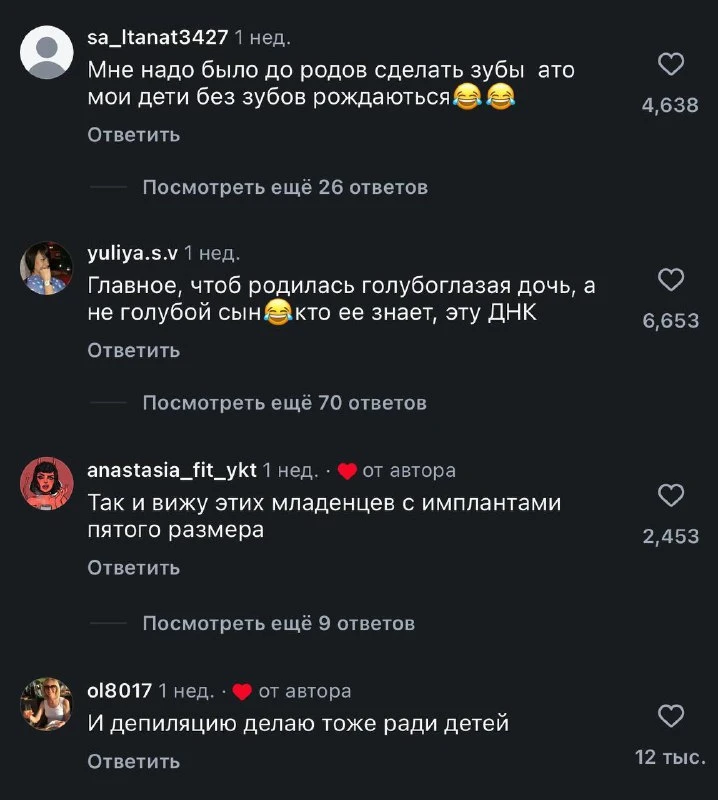Tap Ответить under anastasia_fit_ykt's comment
The image size is (718, 800).
(134, 568)
